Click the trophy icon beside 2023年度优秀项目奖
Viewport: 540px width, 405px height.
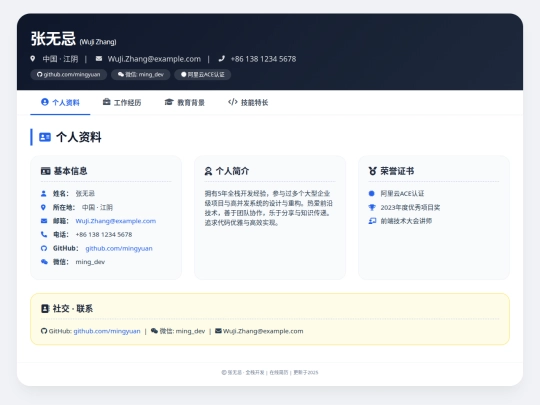point(372,207)
